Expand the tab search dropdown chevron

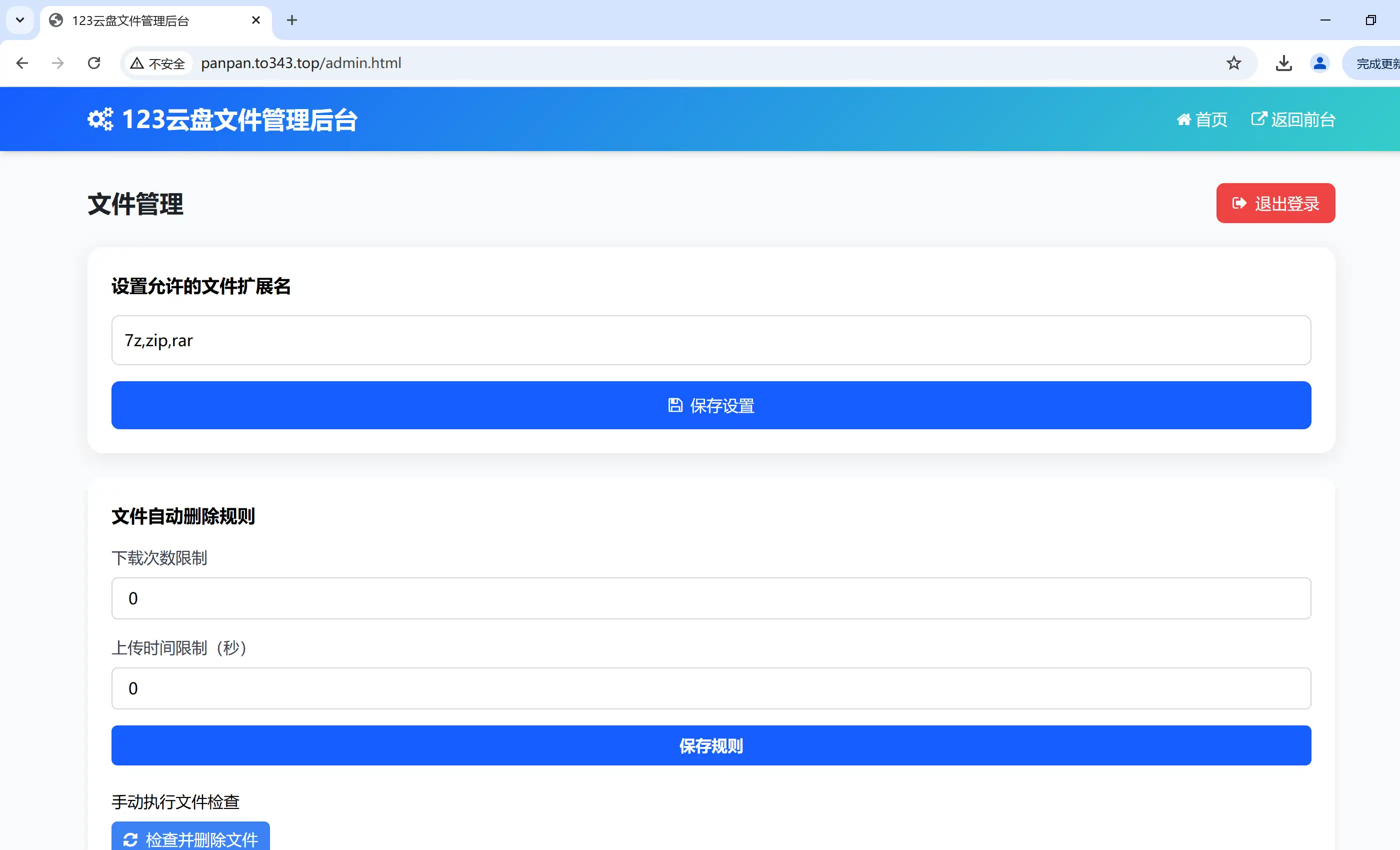(x=20, y=21)
